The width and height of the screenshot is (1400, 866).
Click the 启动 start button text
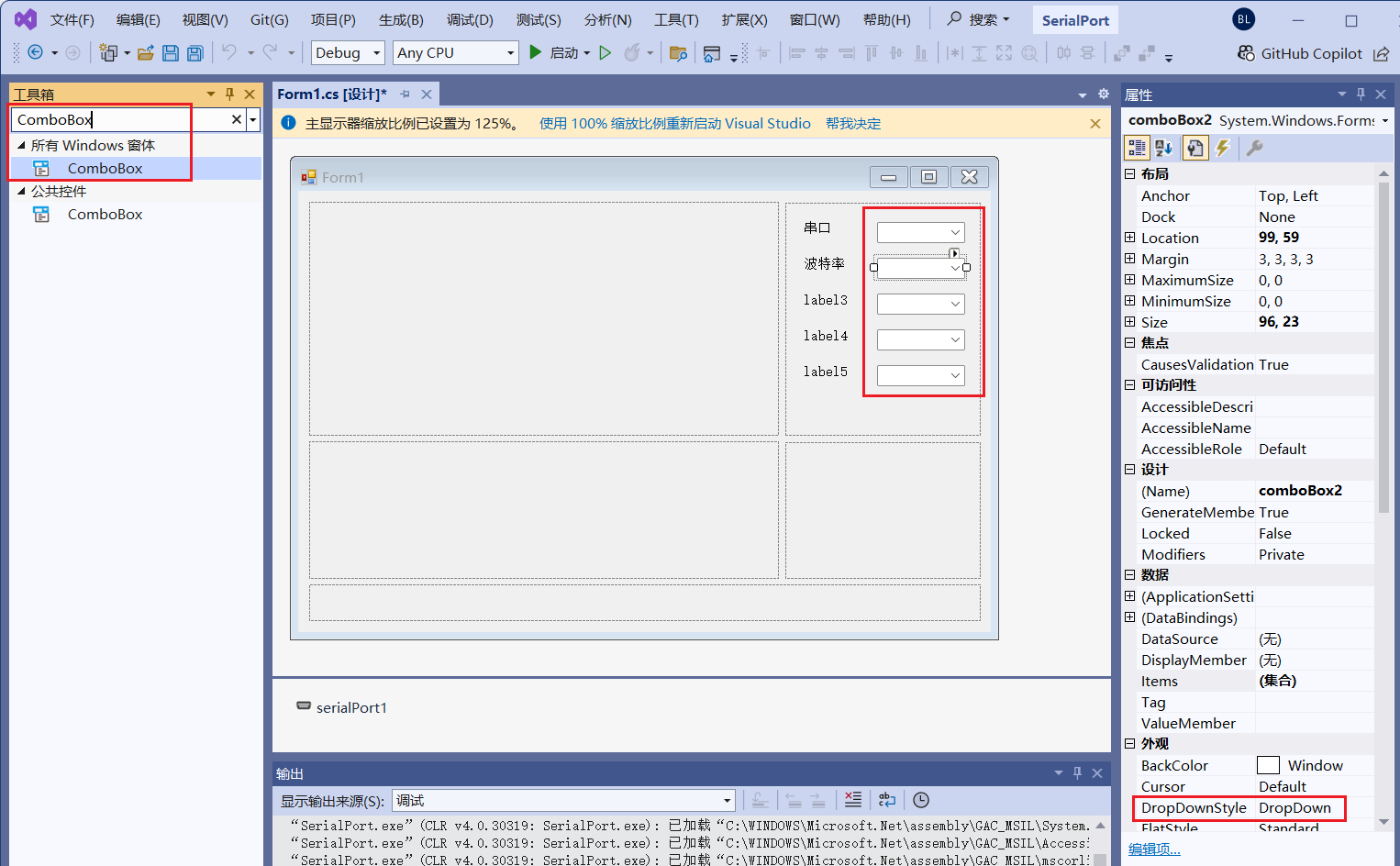563,53
